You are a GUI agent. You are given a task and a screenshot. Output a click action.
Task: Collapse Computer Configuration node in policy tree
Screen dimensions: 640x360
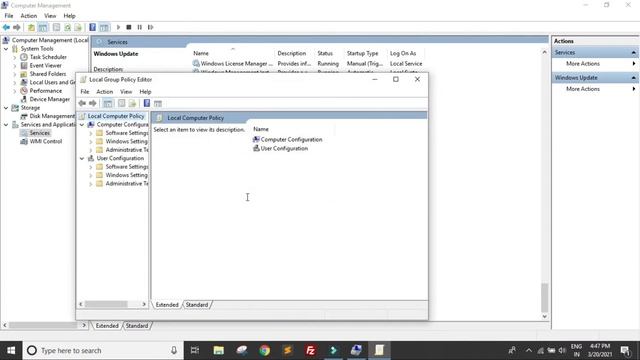click(82, 124)
